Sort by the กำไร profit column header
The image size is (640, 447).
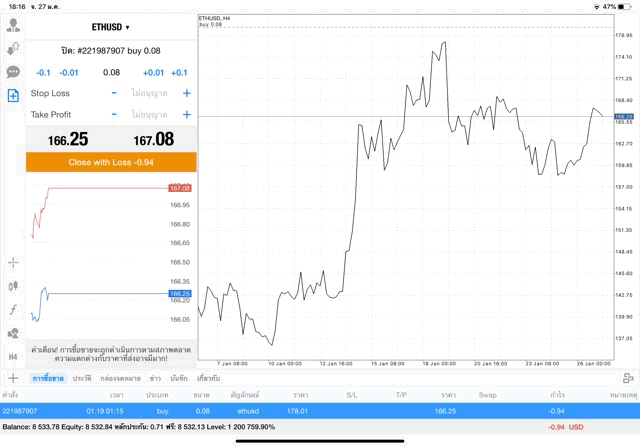pos(557,395)
